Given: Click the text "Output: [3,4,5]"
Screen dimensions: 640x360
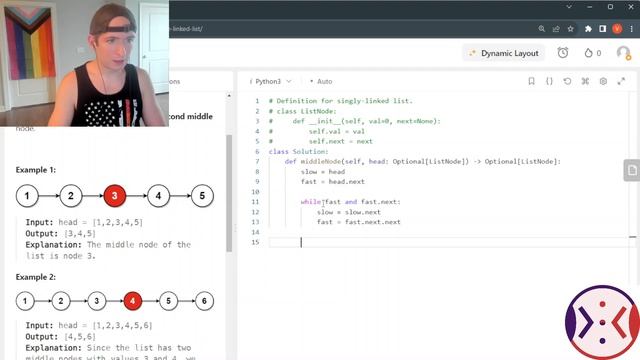Looking at the screenshot, I should [60, 234].
